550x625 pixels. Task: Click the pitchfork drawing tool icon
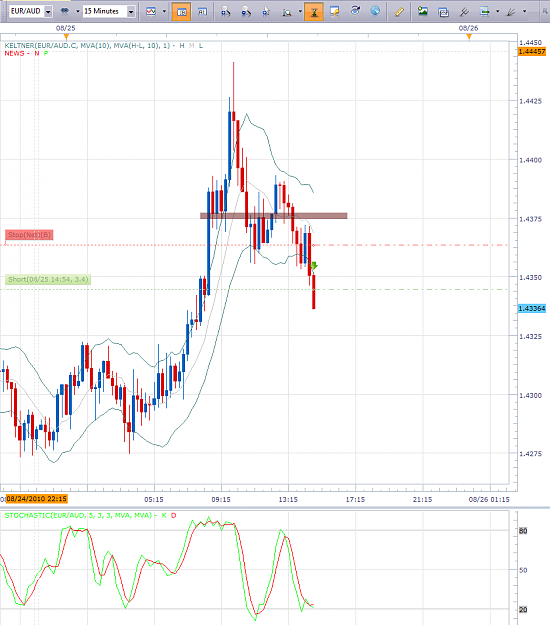[464, 12]
